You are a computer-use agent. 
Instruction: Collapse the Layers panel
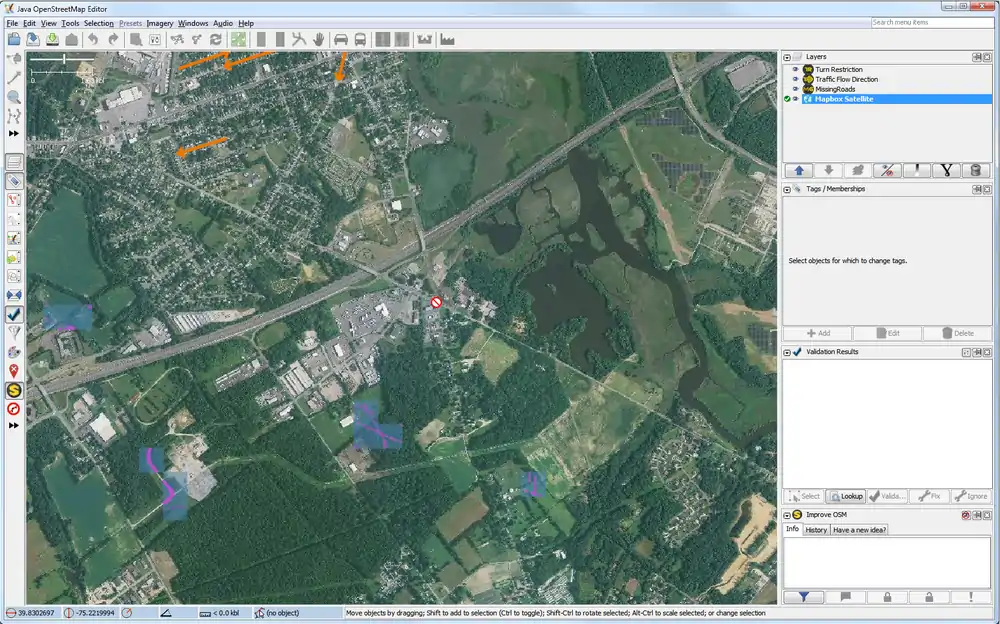787,57
